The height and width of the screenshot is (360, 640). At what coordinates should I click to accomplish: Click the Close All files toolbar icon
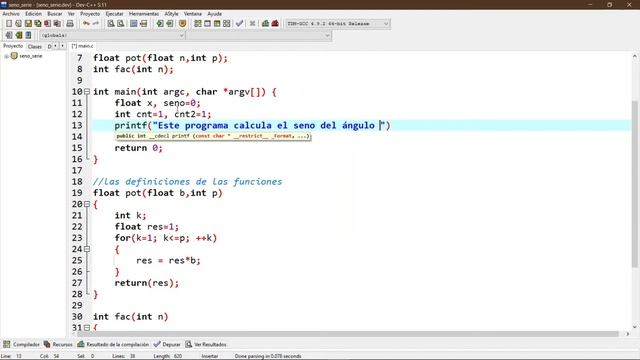[58, 24]
